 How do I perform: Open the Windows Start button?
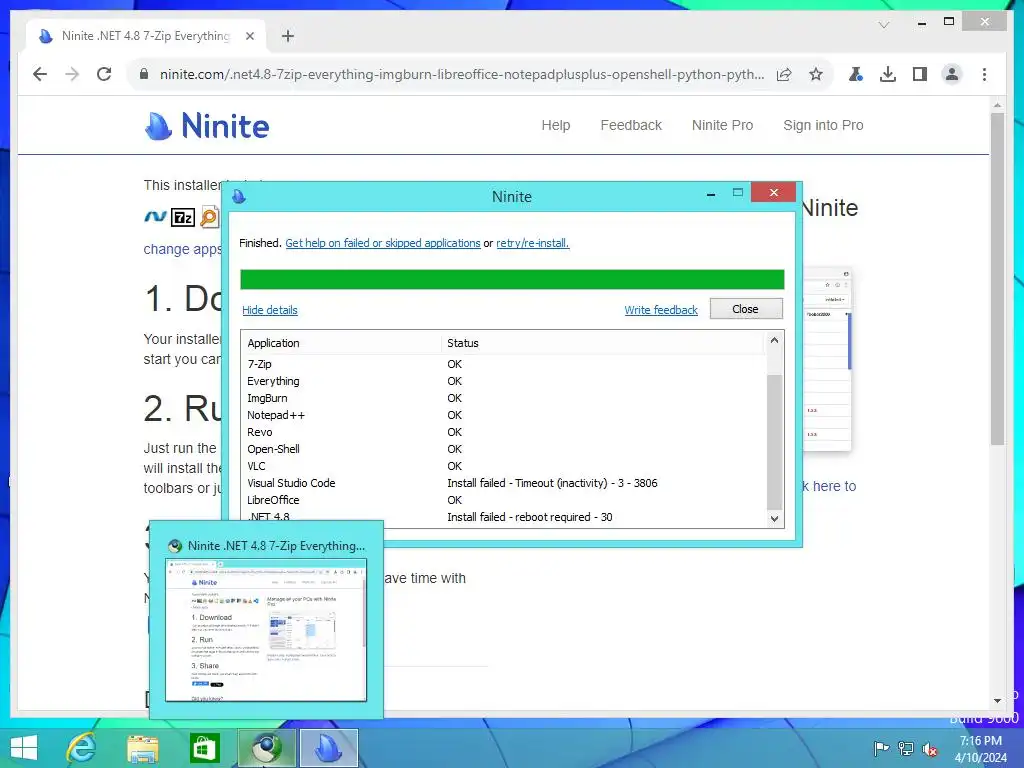24,748
